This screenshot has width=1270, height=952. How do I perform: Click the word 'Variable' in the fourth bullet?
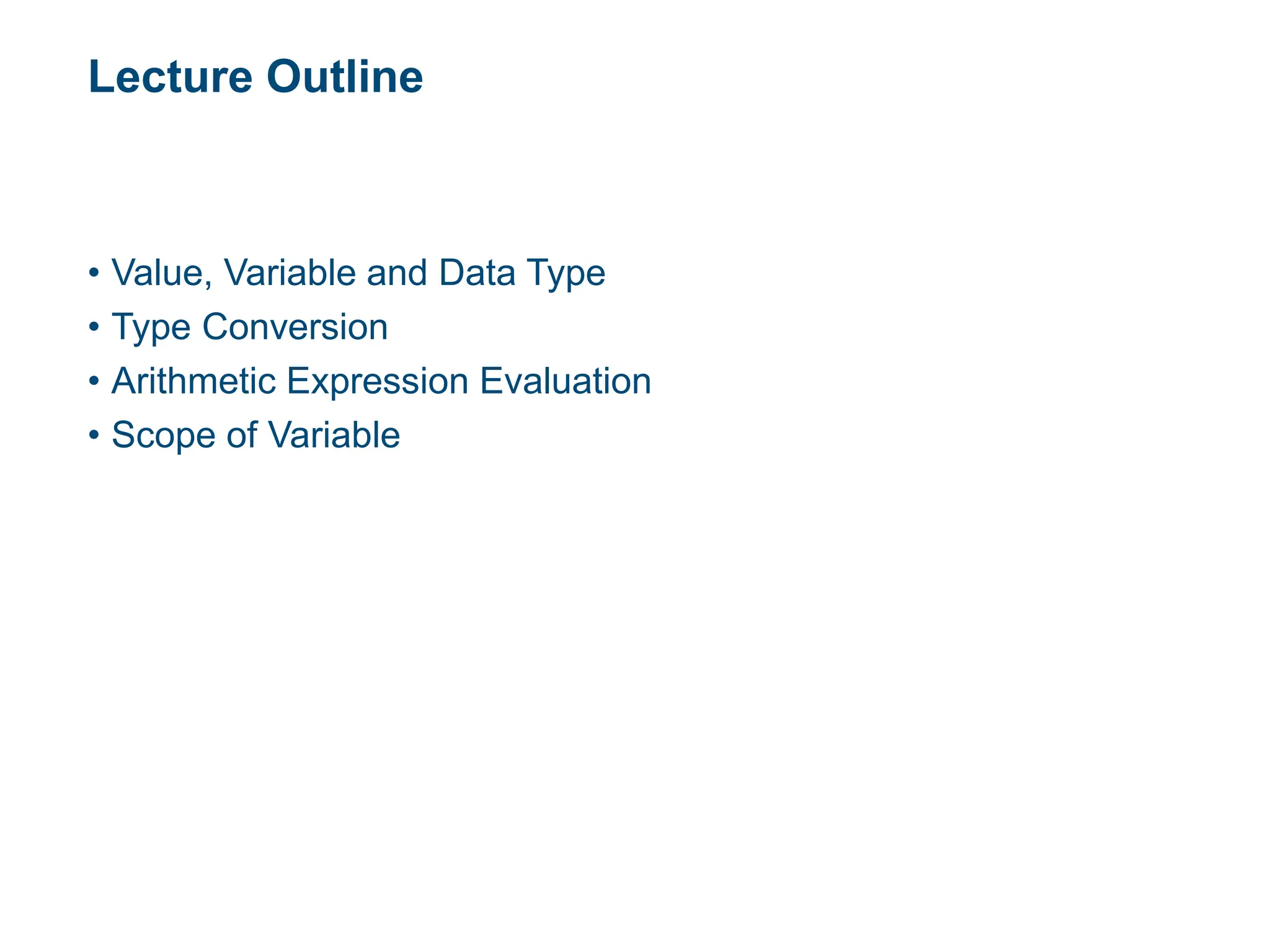tap(334, 434)
